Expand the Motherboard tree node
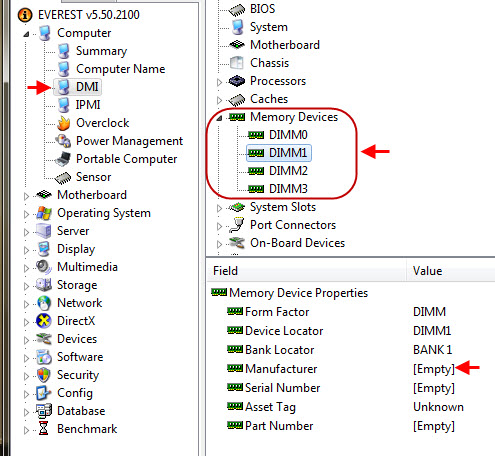The width and height of the screenshot is (495, 456). 26,196
